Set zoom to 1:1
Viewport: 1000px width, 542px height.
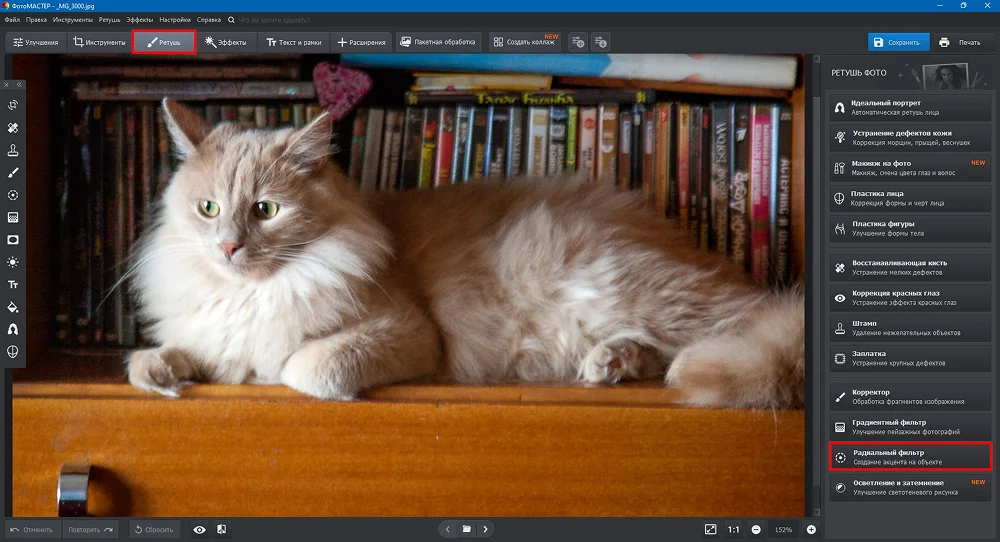734,529
